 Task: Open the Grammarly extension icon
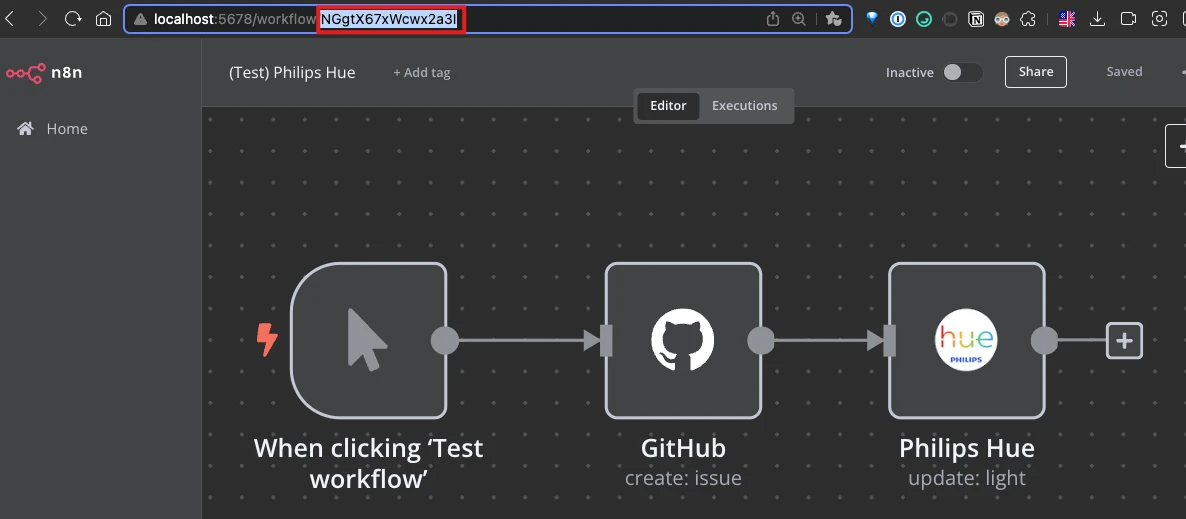[924, 20]
